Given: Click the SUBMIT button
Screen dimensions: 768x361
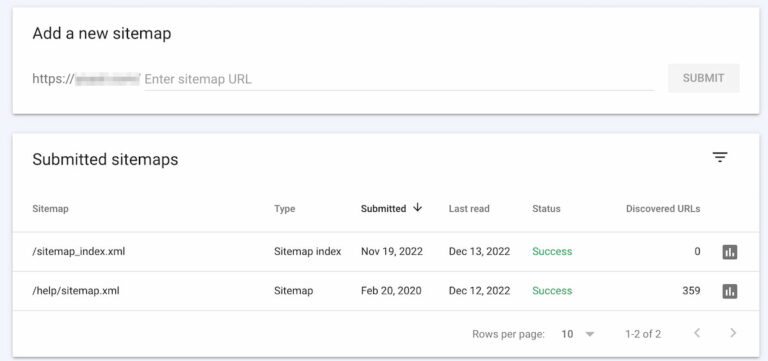Looking at the screenshot, I should pyautogui.click(x=703, y=78).
